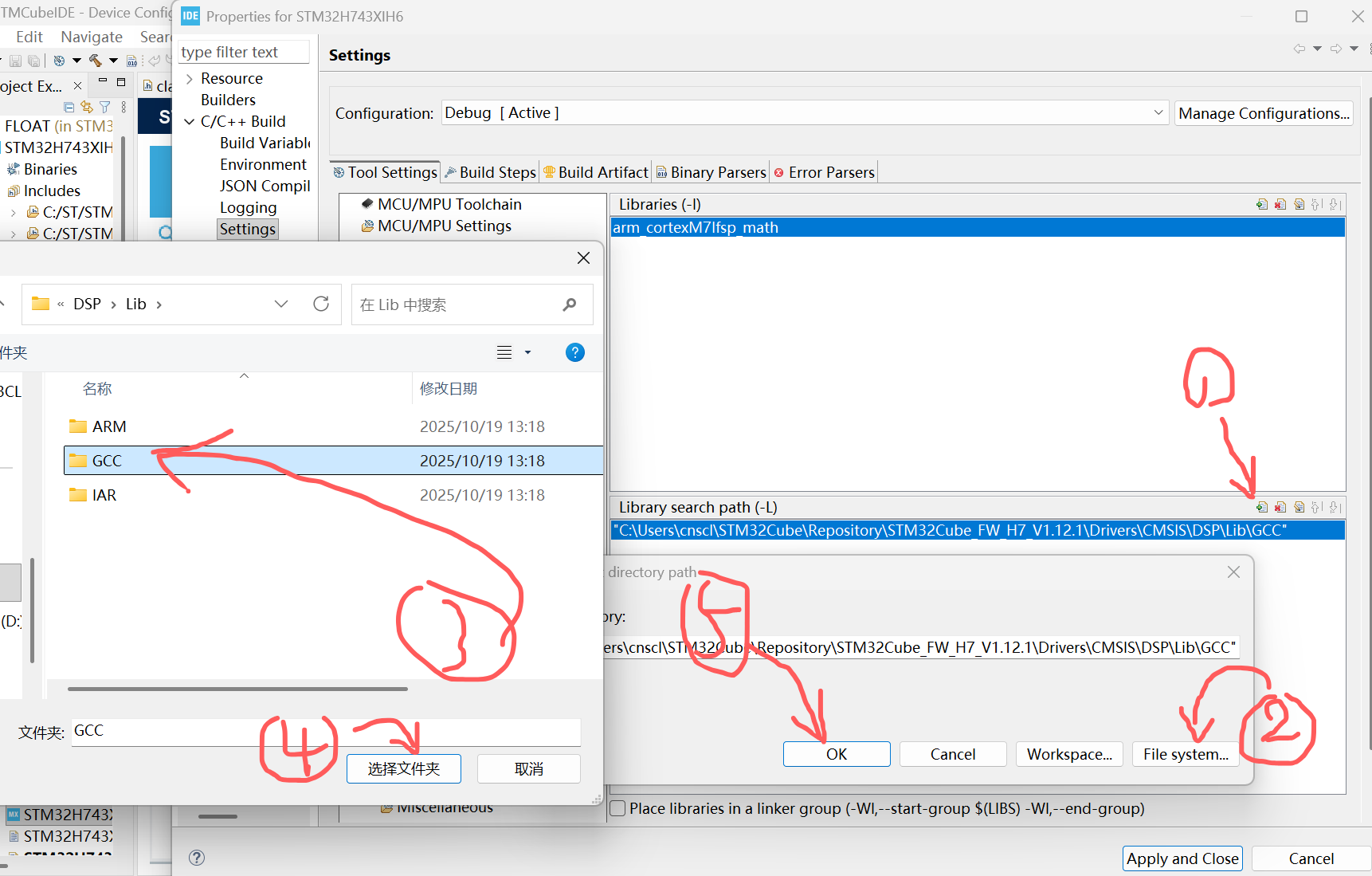Switch to the Binary Parsers tab
This screenshot has height=876, width=1372.
[711, 172]
